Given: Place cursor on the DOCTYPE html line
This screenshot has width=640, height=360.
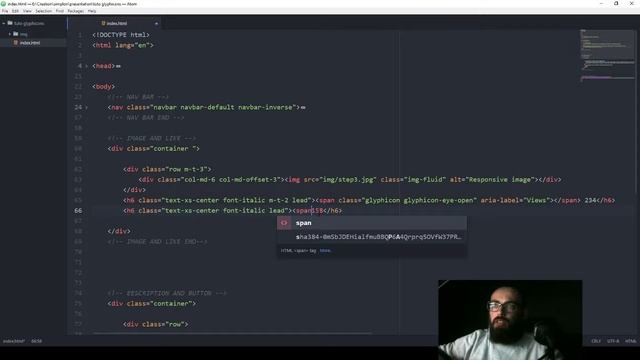Looking at the screenshot, I should click(x=121, y=35).
